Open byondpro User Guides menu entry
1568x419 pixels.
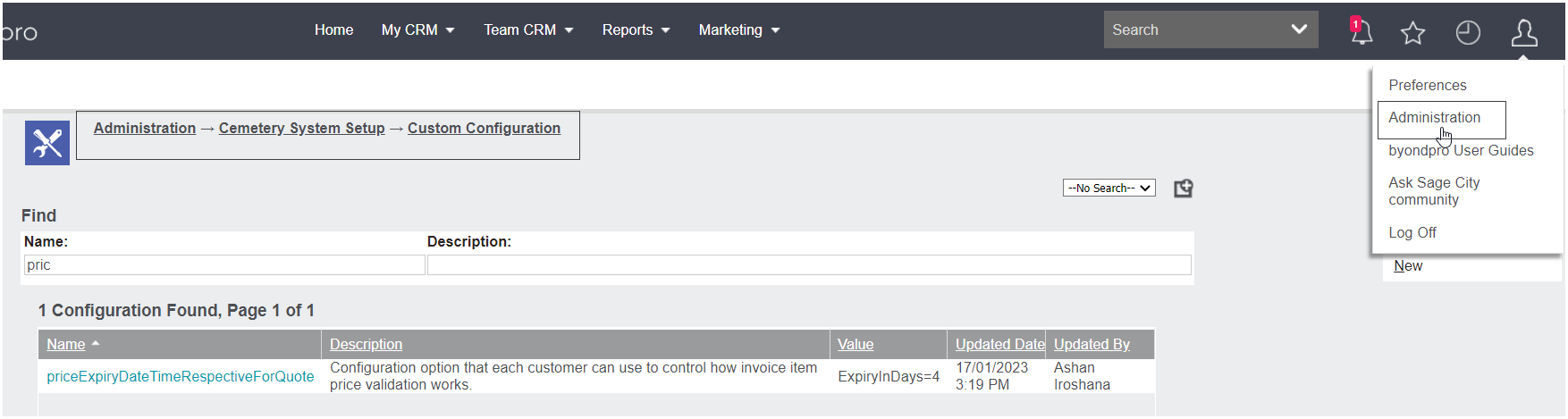point(1461,150)
